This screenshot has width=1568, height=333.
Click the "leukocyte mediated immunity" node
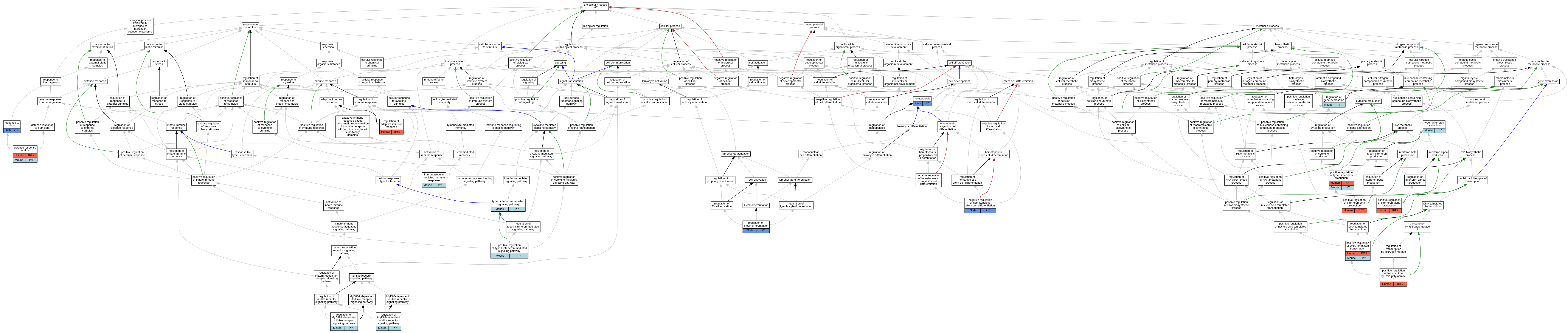coord(445,101)
